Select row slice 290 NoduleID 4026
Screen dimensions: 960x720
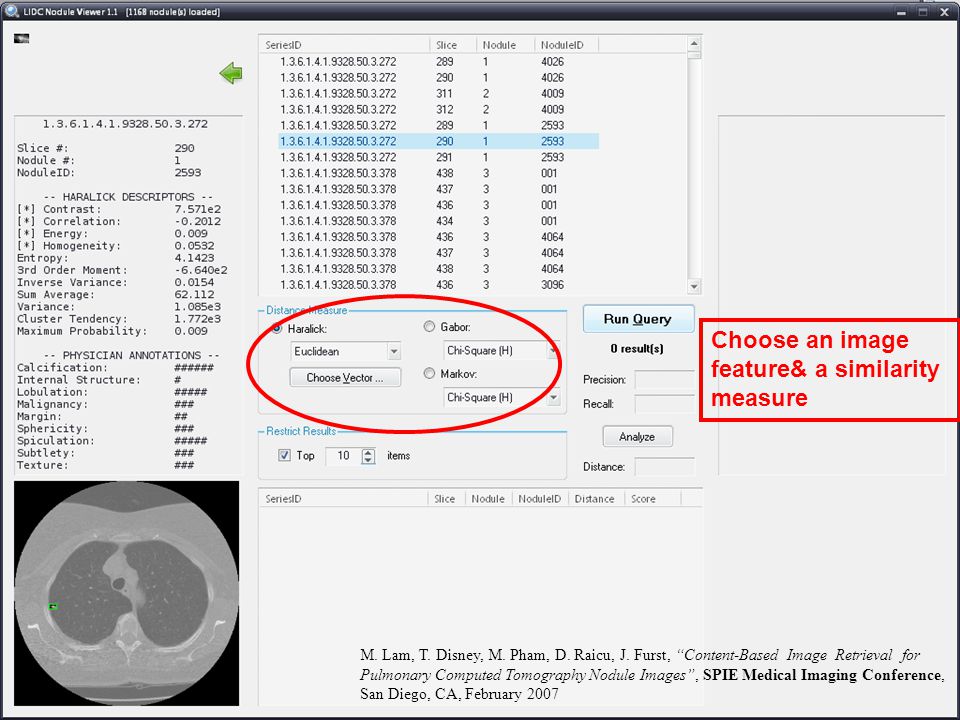[x=438, y=78]
